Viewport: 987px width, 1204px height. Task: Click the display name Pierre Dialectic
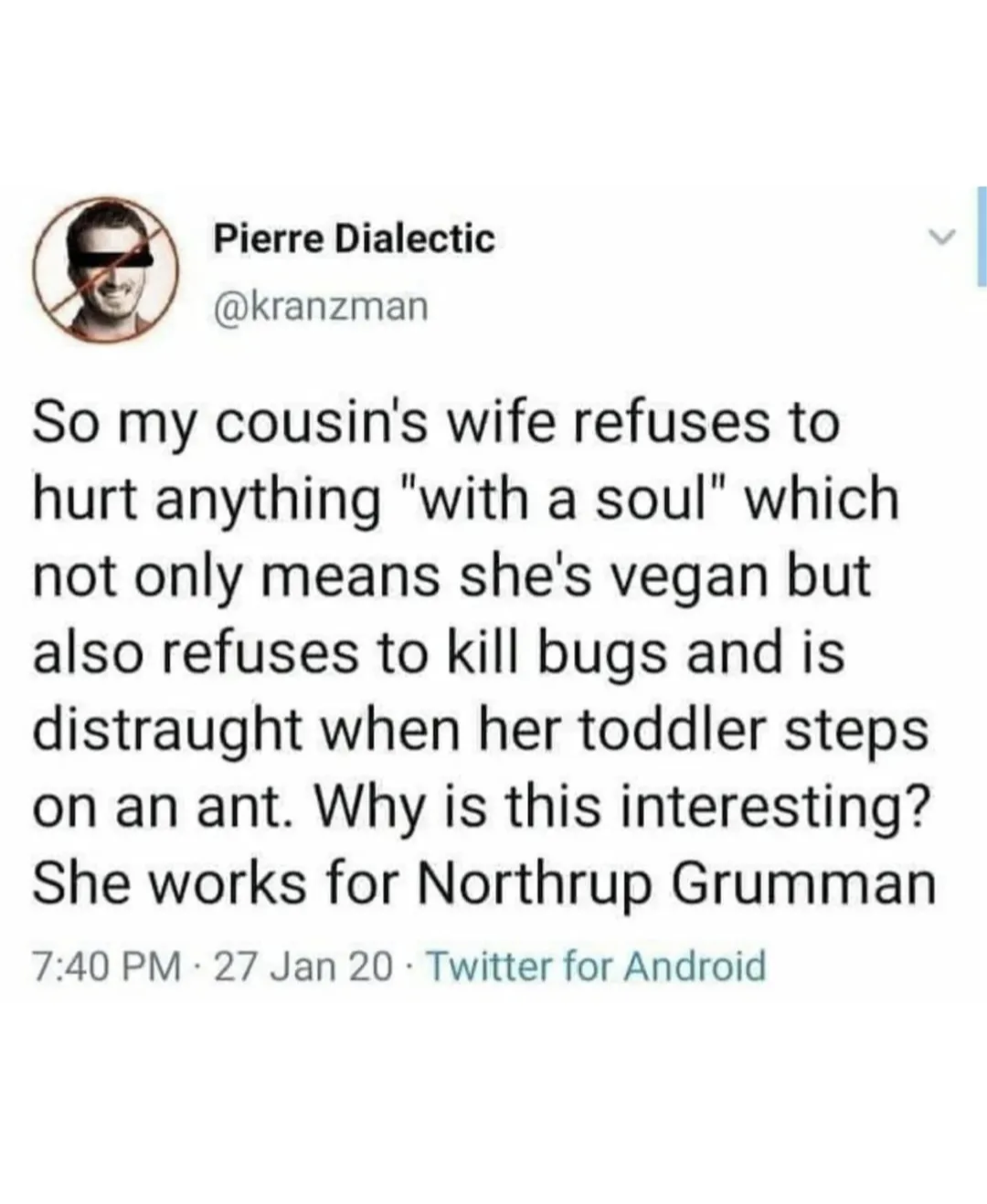click(x=355, y=239)
